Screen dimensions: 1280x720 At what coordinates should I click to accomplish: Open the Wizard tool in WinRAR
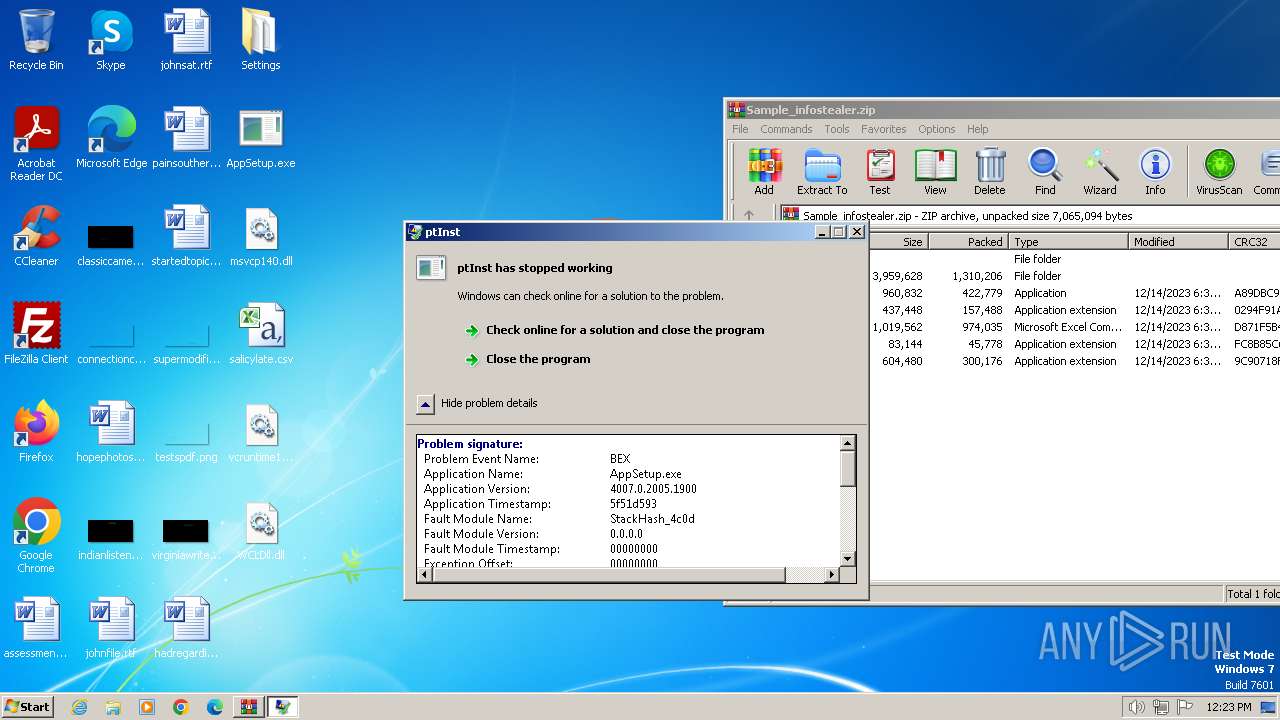1100,171
